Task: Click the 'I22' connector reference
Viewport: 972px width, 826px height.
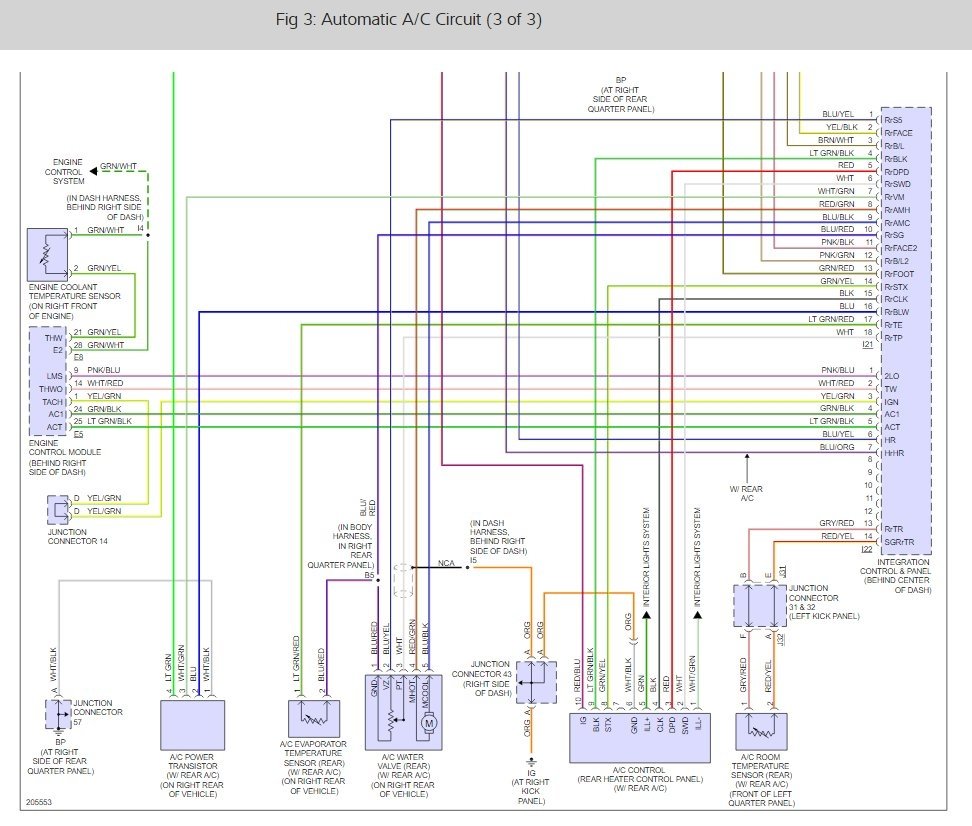Action: [867, 549]
